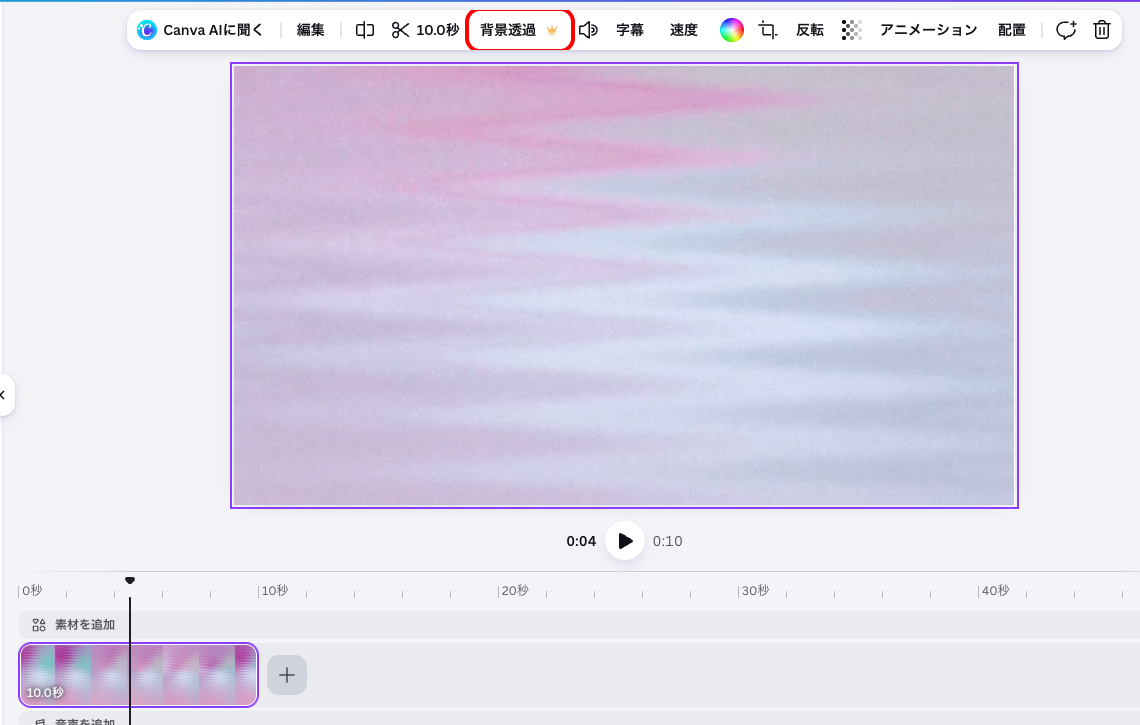1140x725 pixels.
Task: Add a new page with plus button
Action: 286,675
